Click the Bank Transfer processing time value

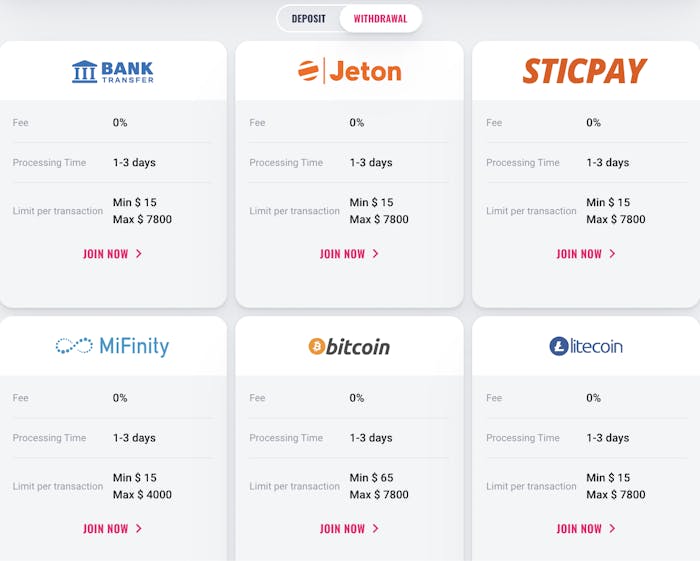pyautogui.click(x=134, y=163)
